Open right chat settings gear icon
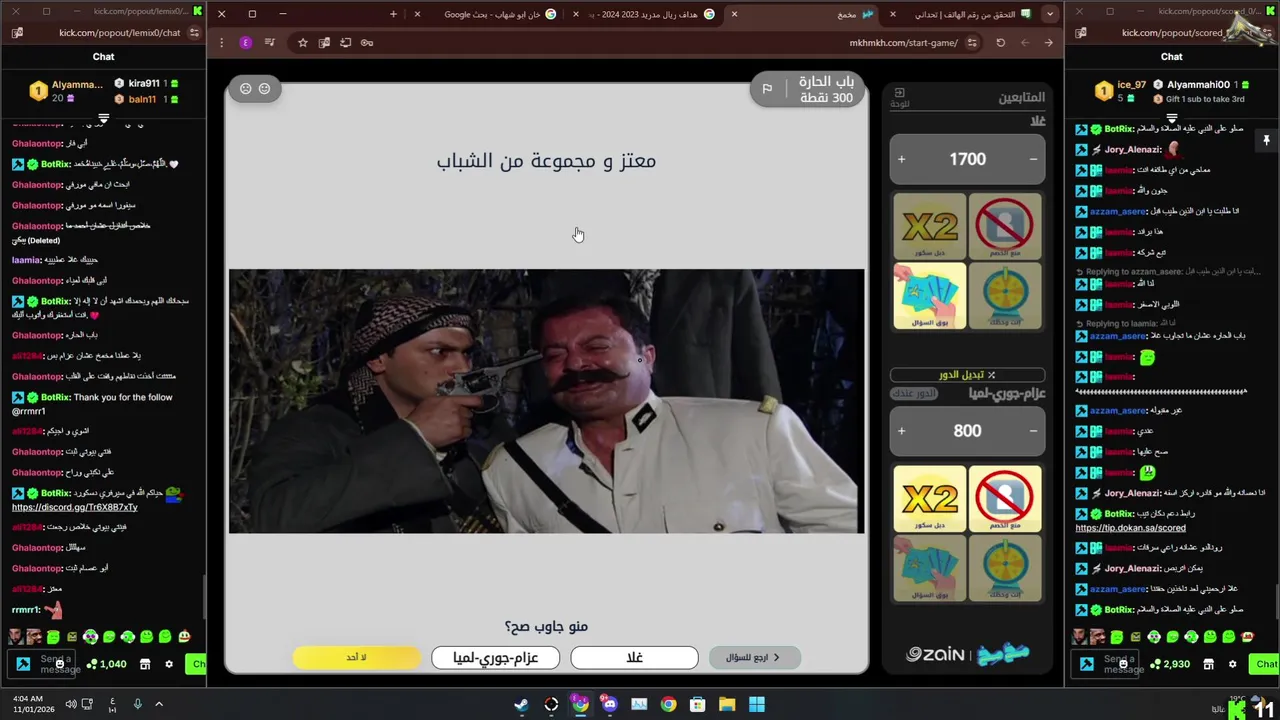Viewport: 1280px width, 720px height. point(1232,664)
